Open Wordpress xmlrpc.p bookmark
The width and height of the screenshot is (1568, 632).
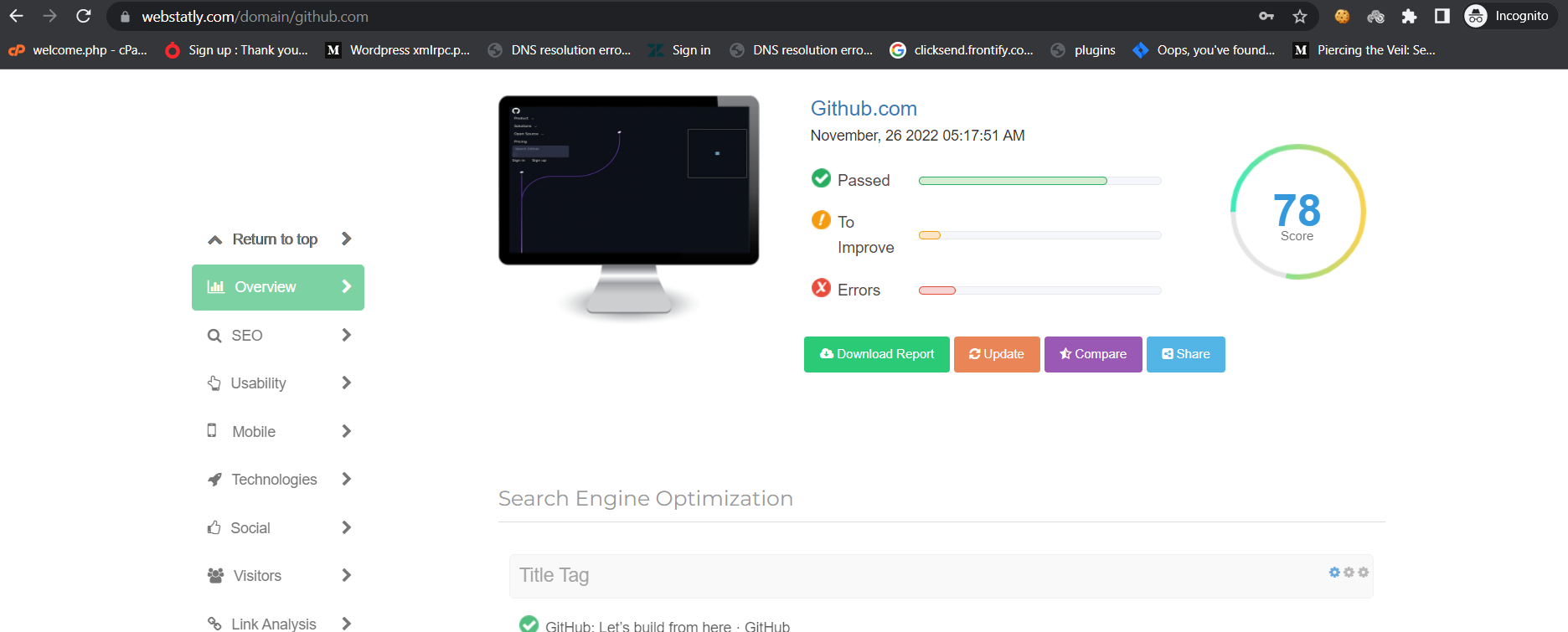(398, 50)
